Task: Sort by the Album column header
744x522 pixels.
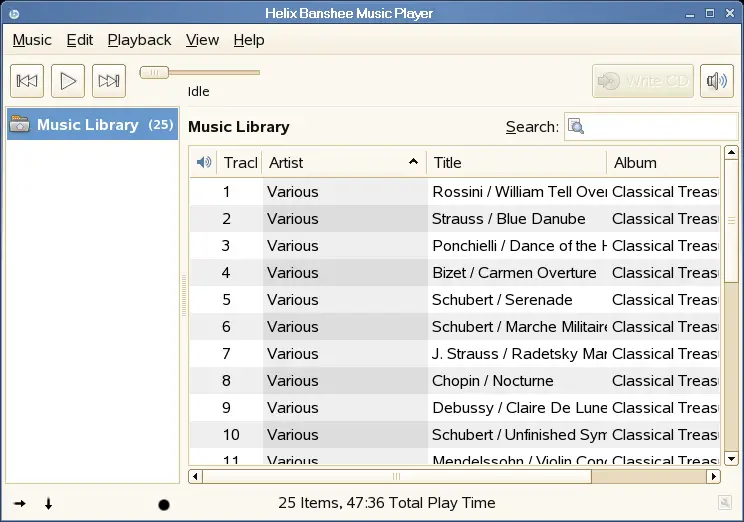Action: point(660,162)
